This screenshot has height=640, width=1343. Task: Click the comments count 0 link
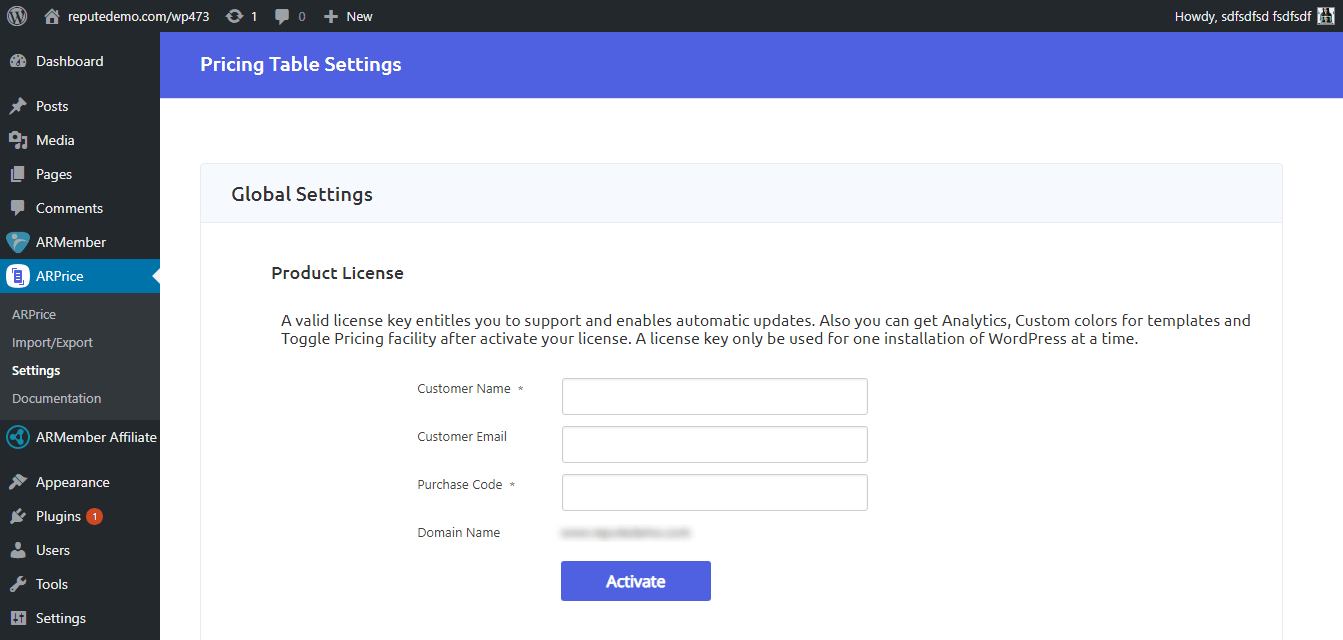[302, 16]
